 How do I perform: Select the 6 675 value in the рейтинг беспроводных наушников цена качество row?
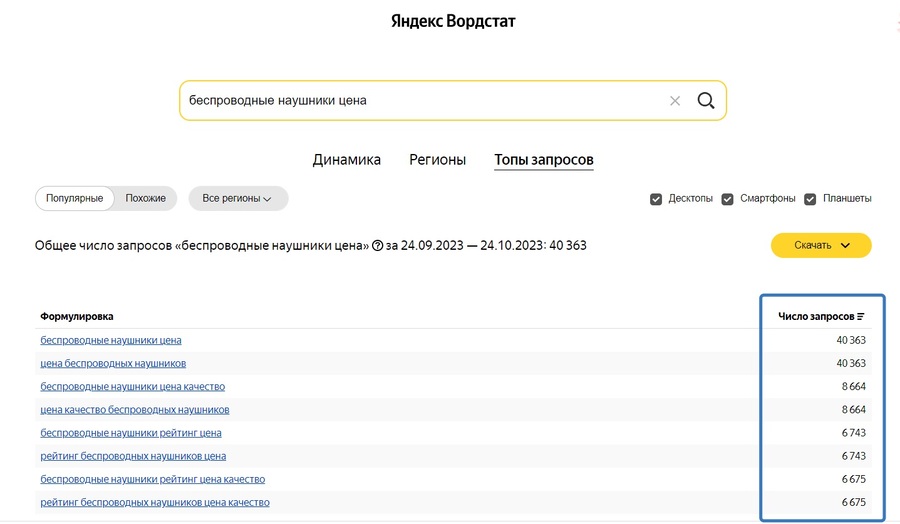pyautogui.click(x=854, y=502)
